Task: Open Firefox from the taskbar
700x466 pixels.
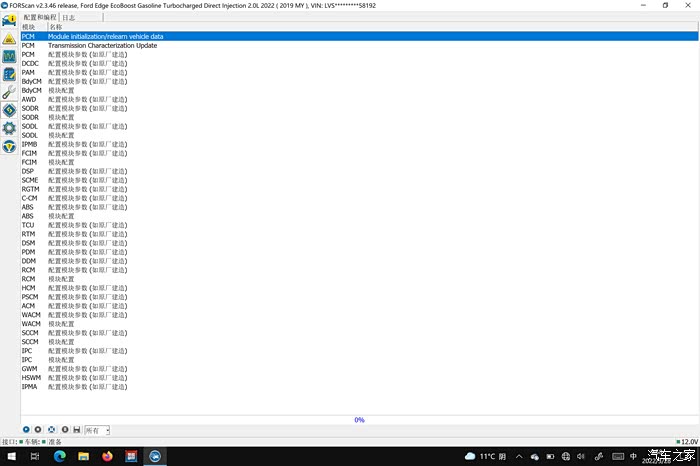Action: click(107, 456)
